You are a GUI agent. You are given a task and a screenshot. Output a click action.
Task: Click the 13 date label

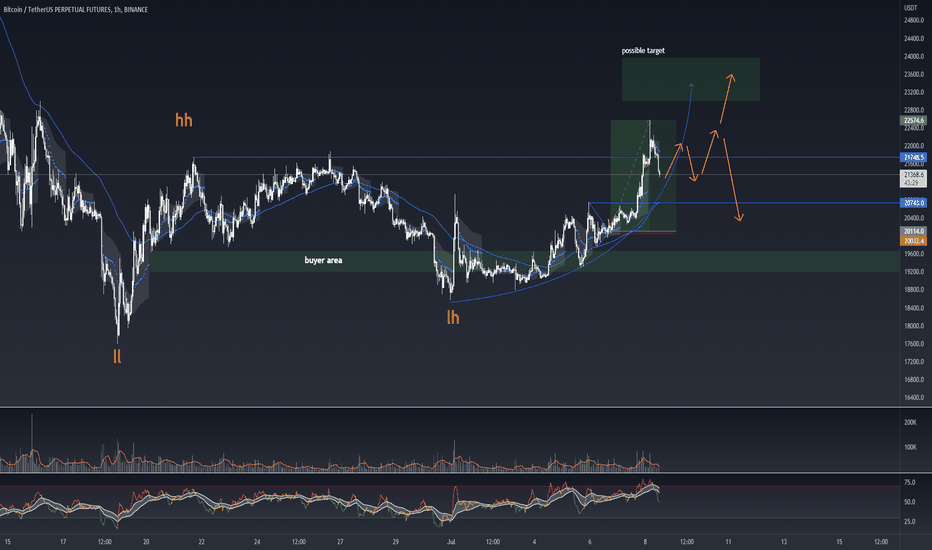(x=784, y=542)
